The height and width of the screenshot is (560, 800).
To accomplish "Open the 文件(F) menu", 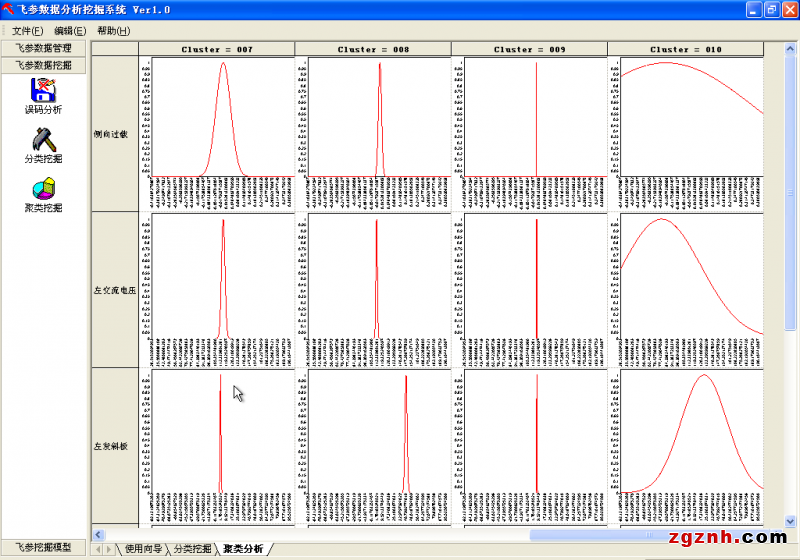I will point(27,31).
